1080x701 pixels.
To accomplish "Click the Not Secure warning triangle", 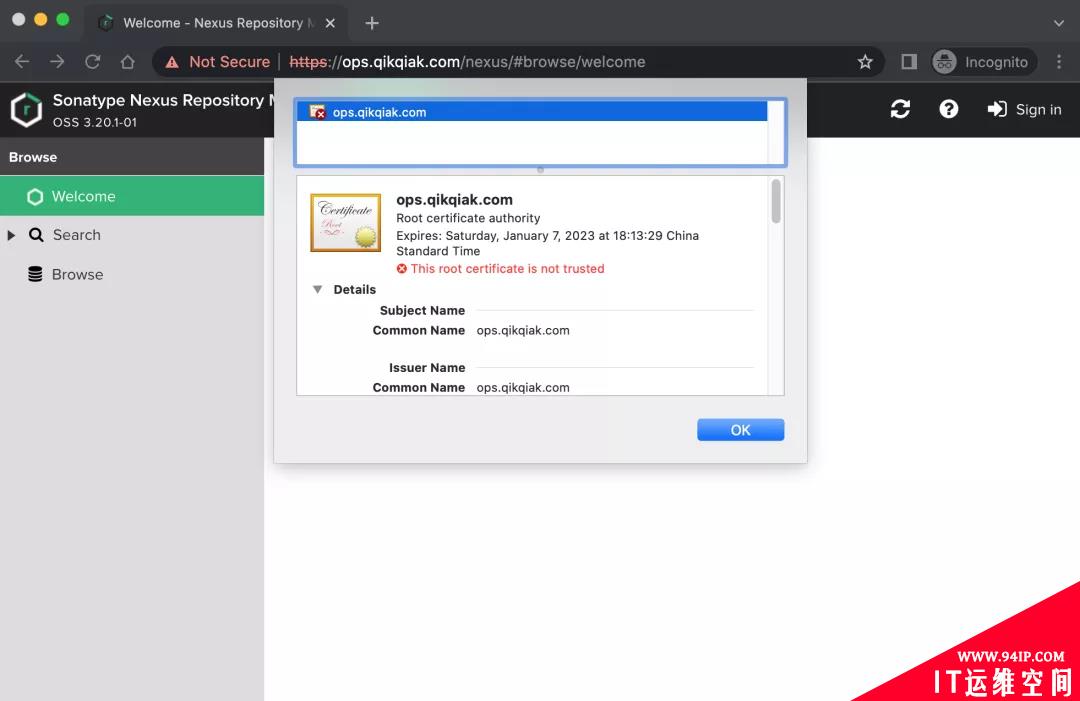I will [x=172, y=63].
